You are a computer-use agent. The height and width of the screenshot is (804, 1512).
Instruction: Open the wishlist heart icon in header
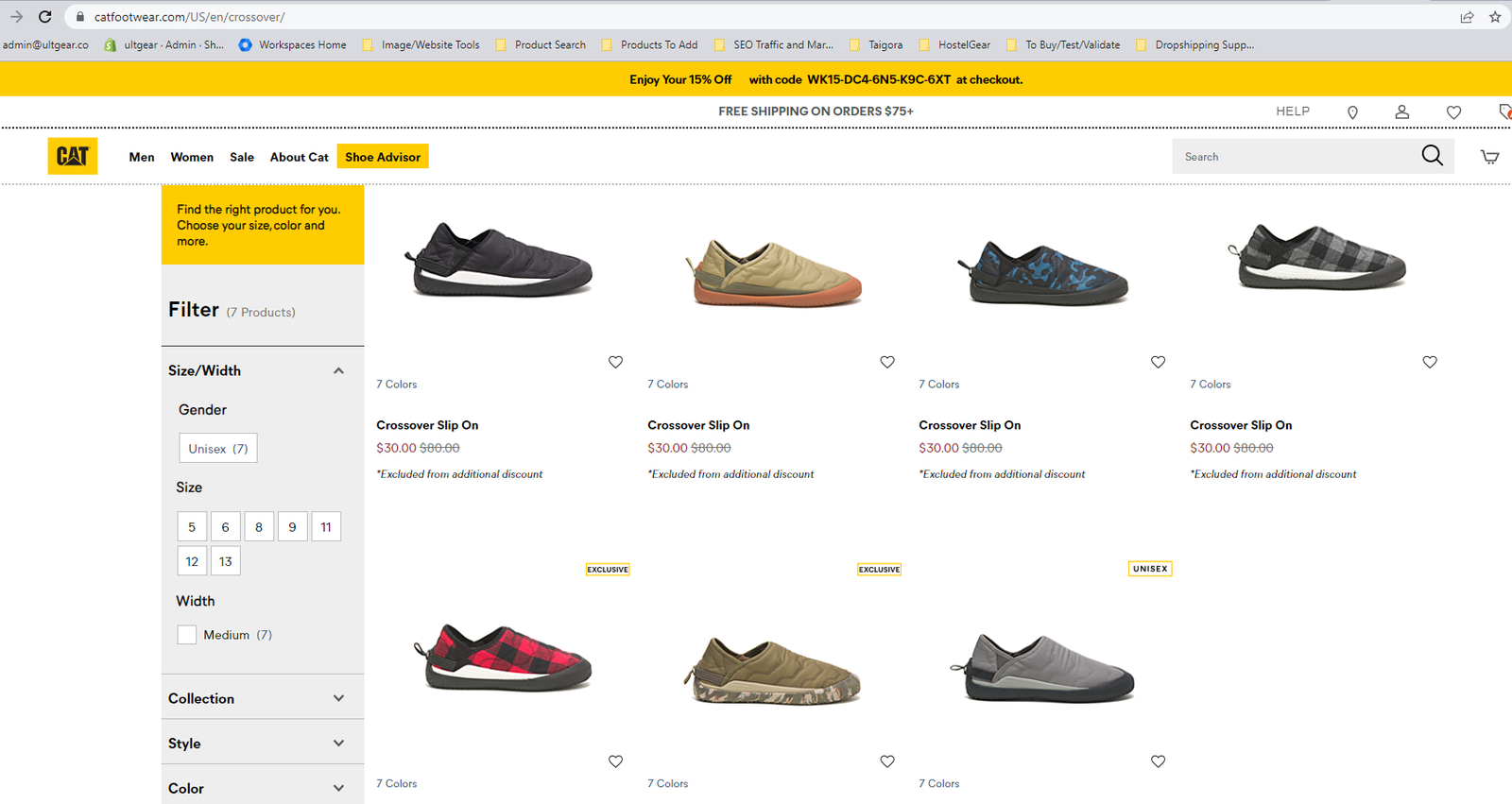1453,112
